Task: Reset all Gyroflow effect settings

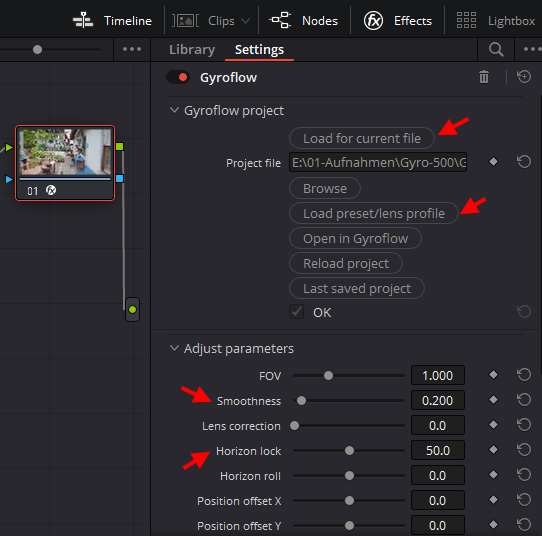Action: click(x=524, y=76)
